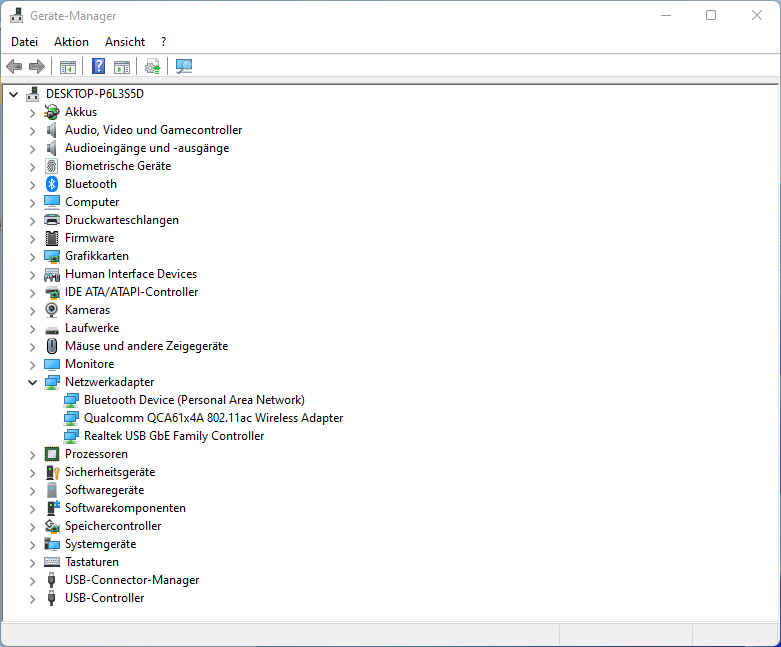Click the Human Interface Devices icon
This screenshot has width=781, height=647.
pyautogui.click(x=52, y=274)
